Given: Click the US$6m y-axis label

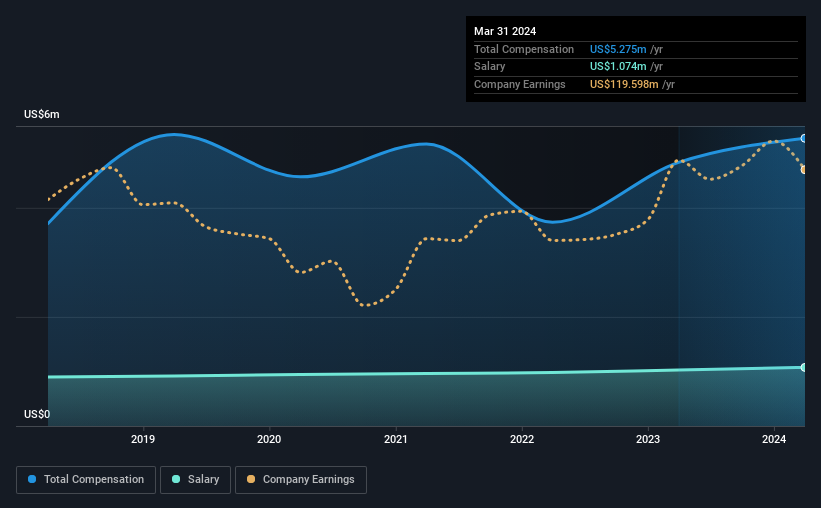Looking at the screenshot, I should (42, 114).
